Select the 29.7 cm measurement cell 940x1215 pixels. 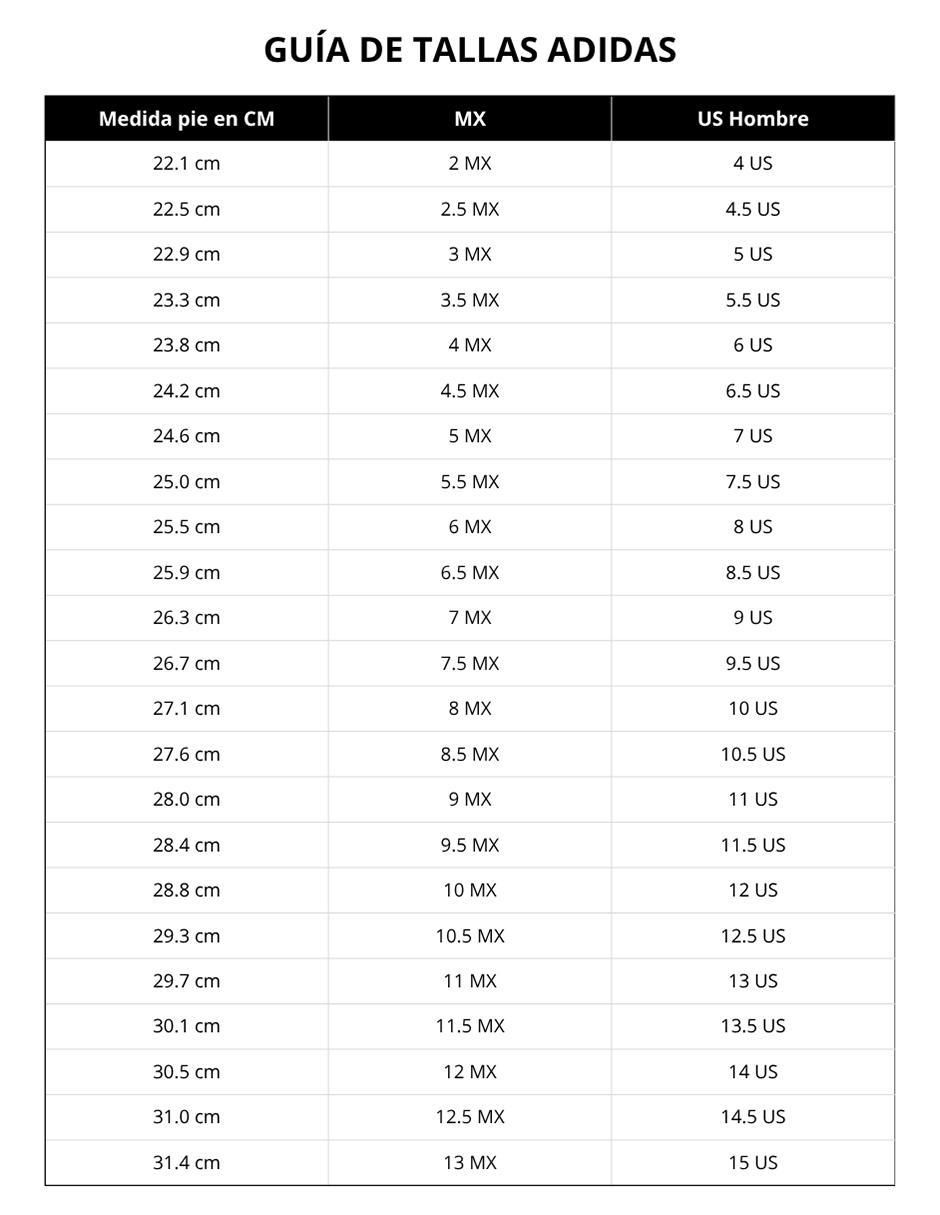pos(186,981)
